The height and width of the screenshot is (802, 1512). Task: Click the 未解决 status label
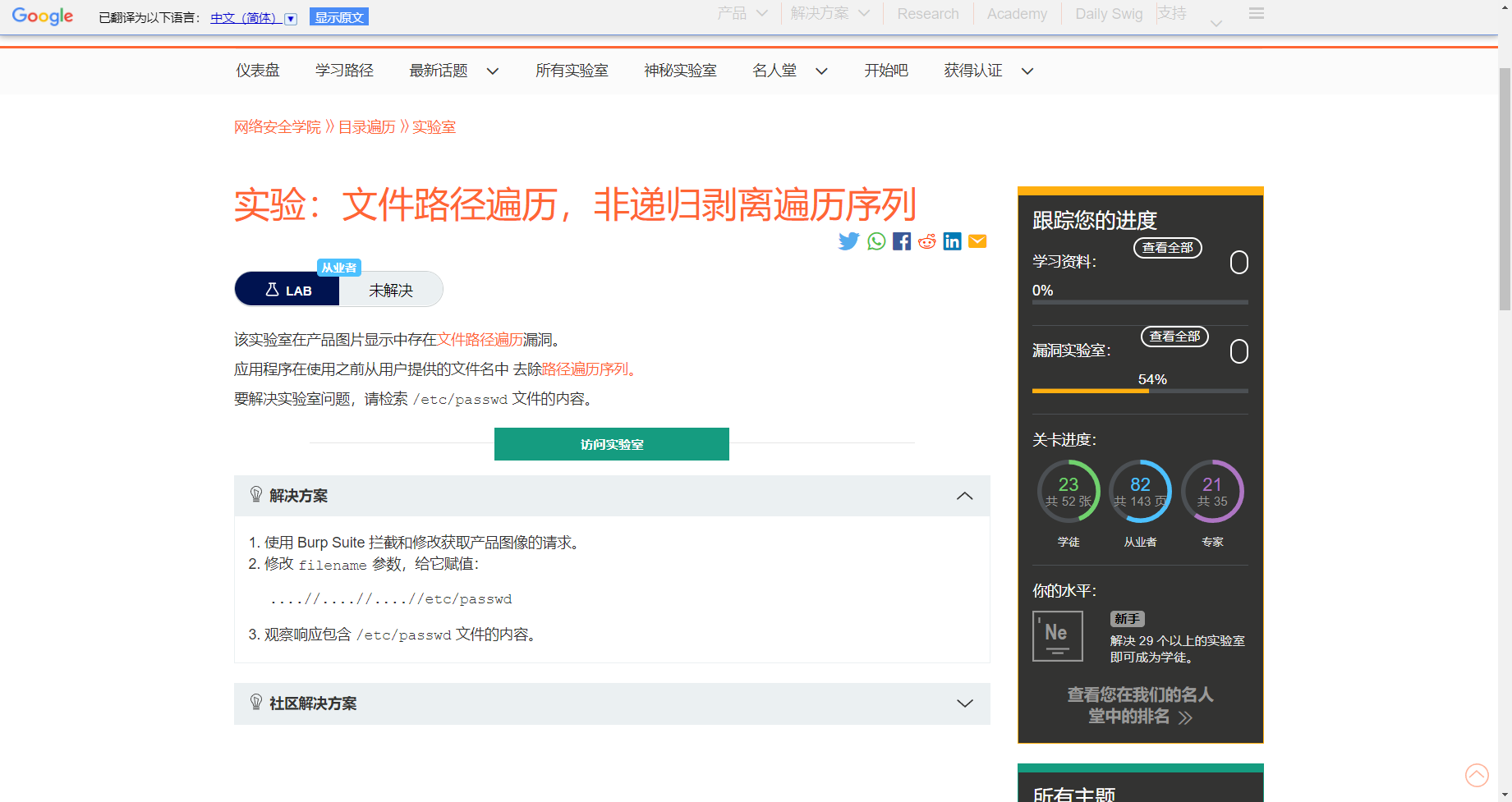pyautogui.click(x=391, y=291)
